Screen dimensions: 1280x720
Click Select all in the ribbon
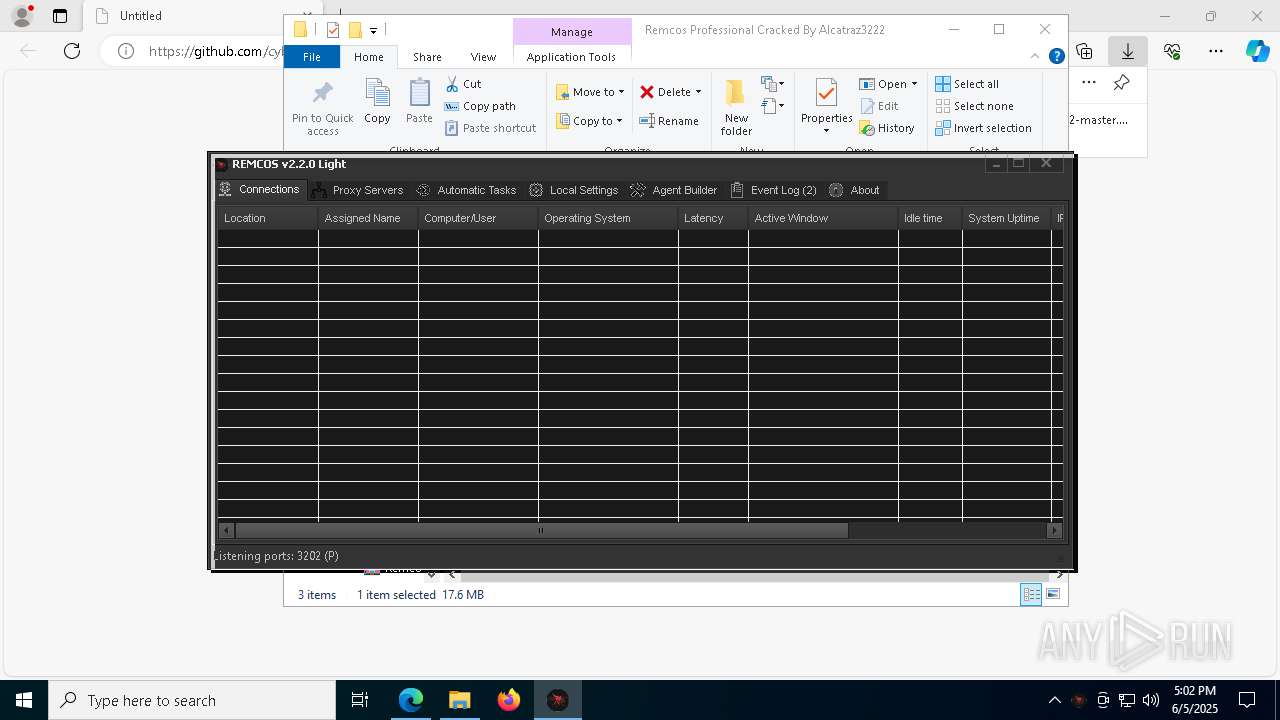click(x=967, y=84)
